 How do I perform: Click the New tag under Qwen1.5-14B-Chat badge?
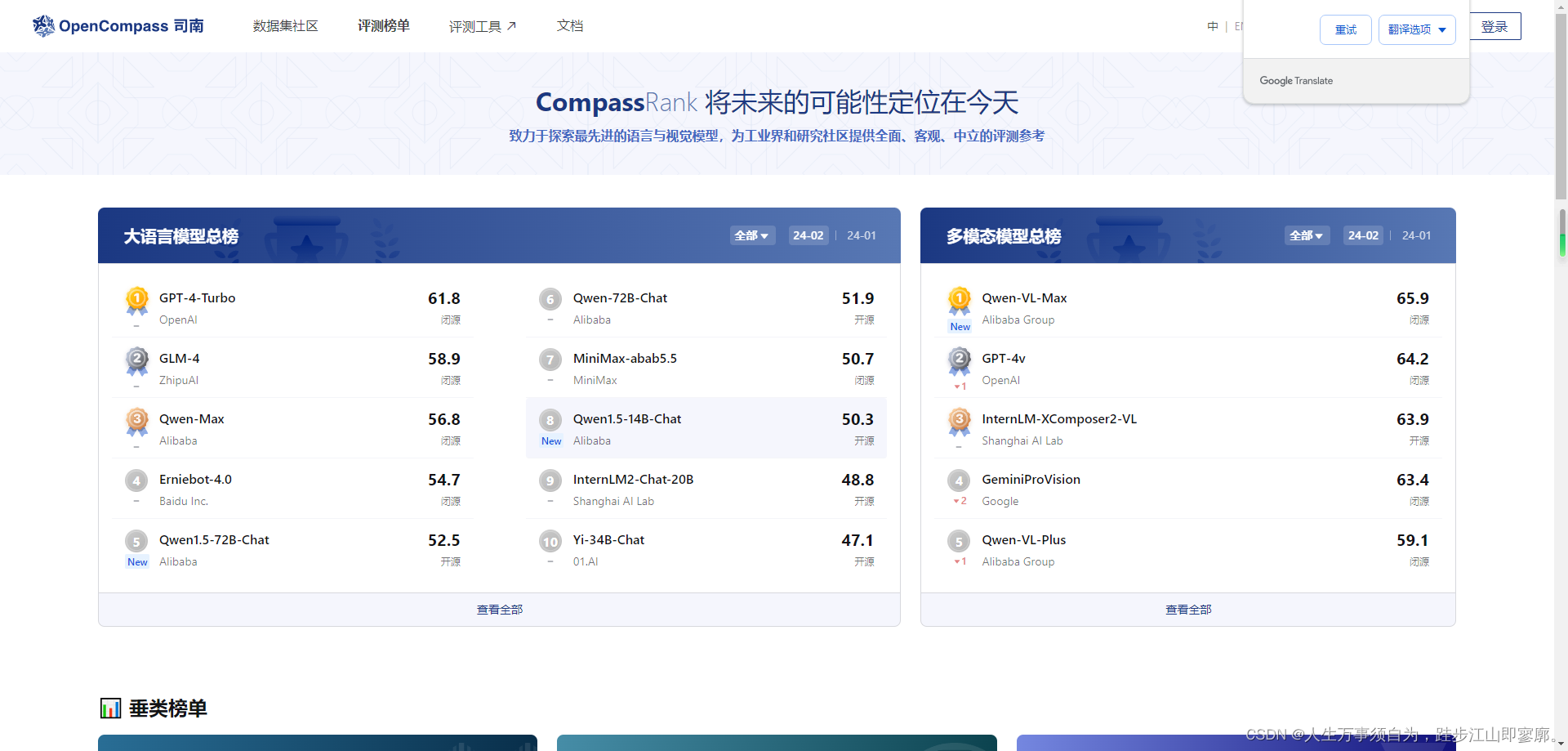click(551, 441)
